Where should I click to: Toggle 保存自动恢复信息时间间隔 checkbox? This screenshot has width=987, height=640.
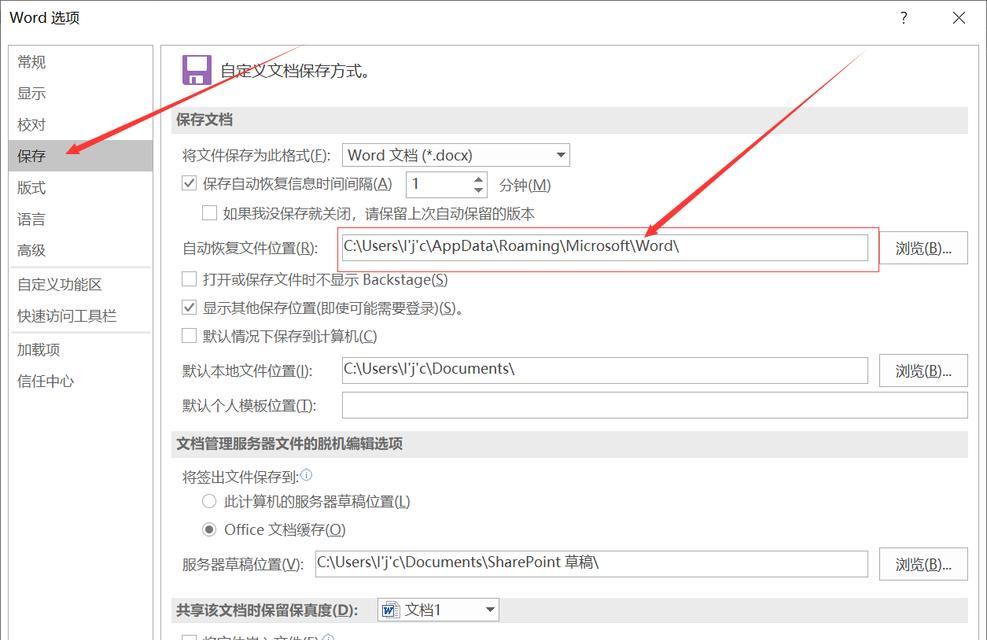(x=189, y=183)
